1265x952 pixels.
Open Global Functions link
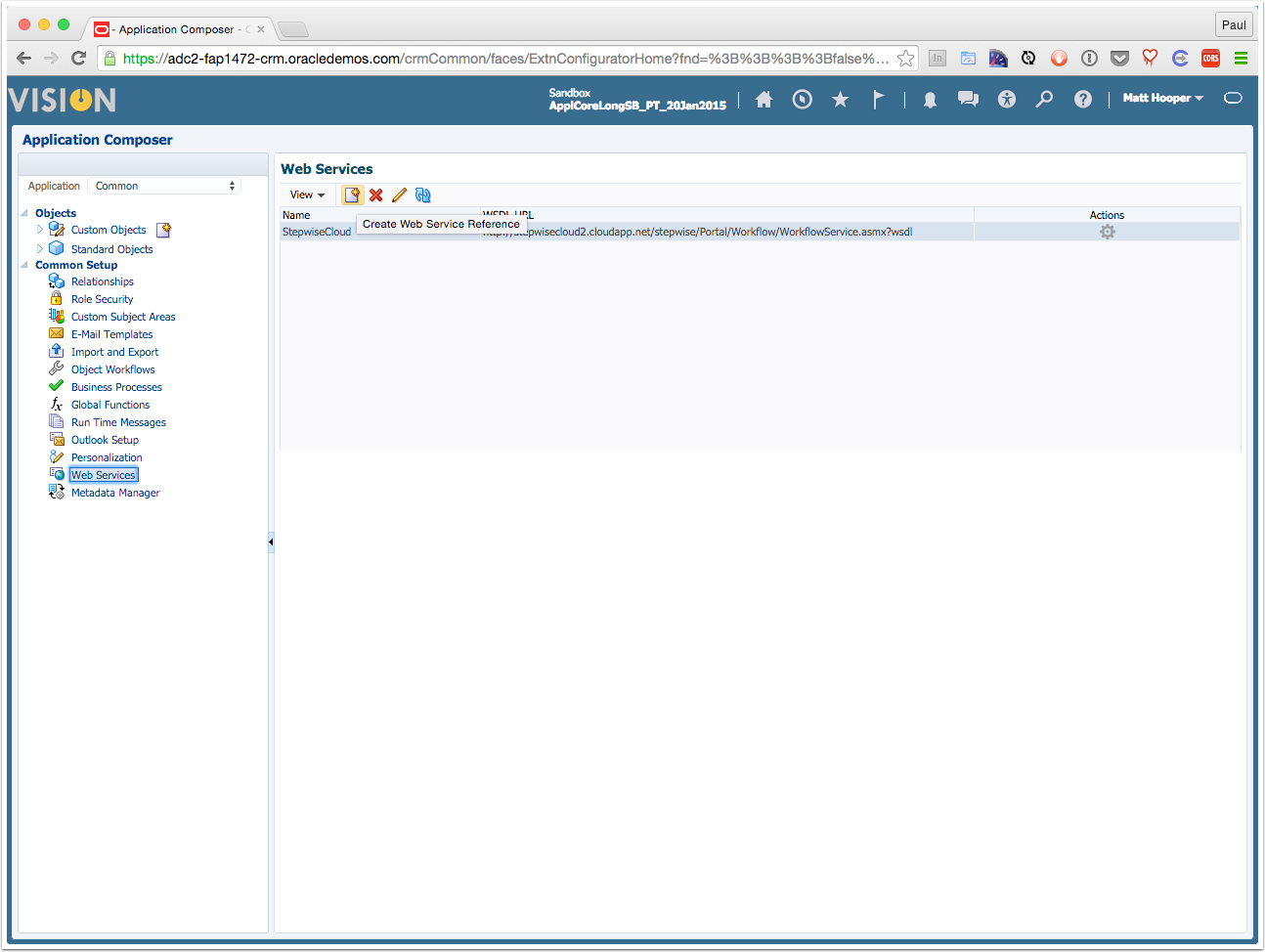pos(110,405)
